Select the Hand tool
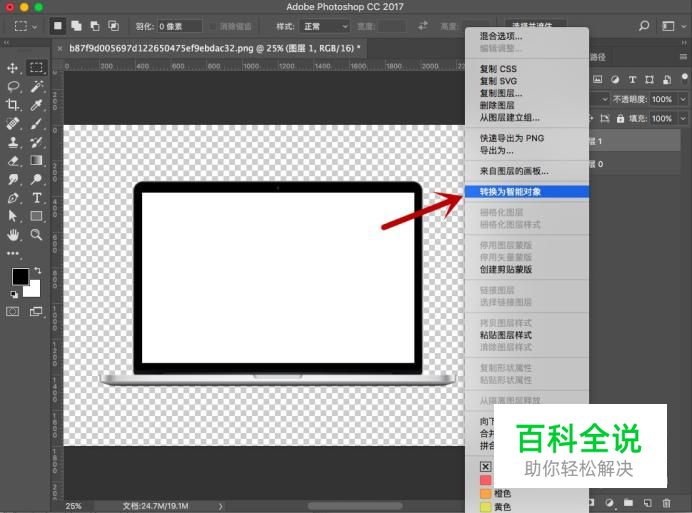 12,234
